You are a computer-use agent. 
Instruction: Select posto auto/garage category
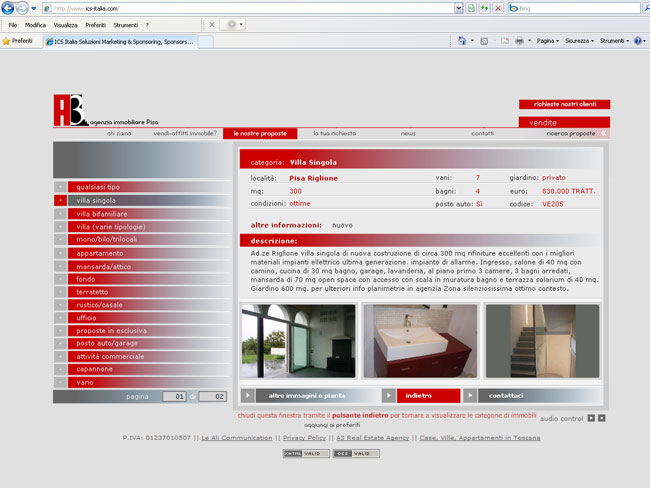point(143,343)
